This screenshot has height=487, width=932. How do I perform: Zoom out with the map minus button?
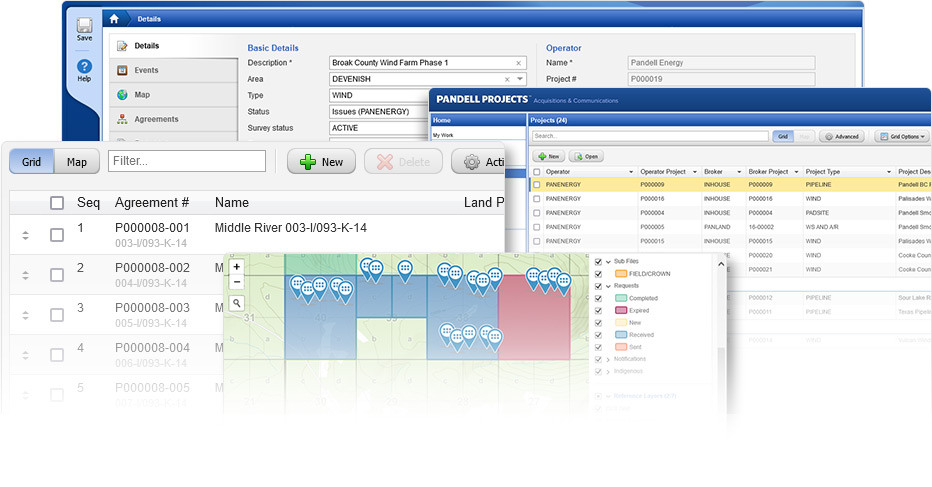click(237, 282)
